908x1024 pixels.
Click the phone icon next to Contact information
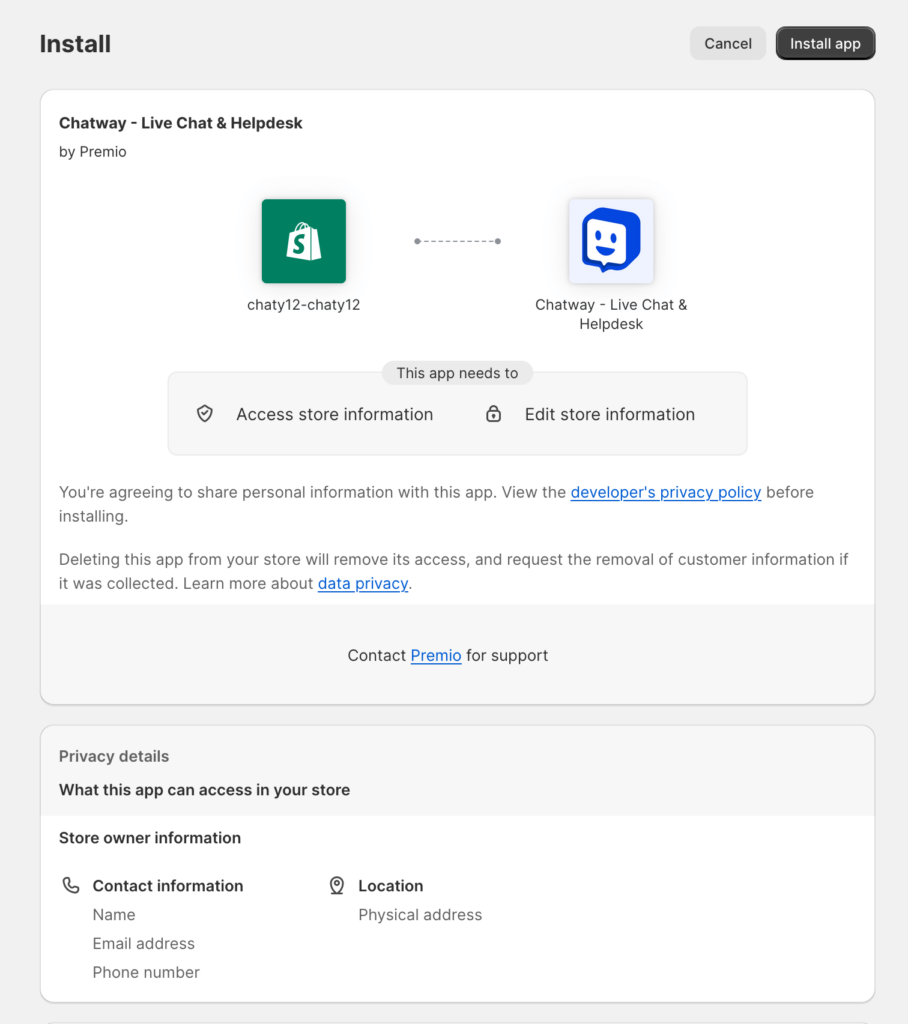(x=71, y=886)
